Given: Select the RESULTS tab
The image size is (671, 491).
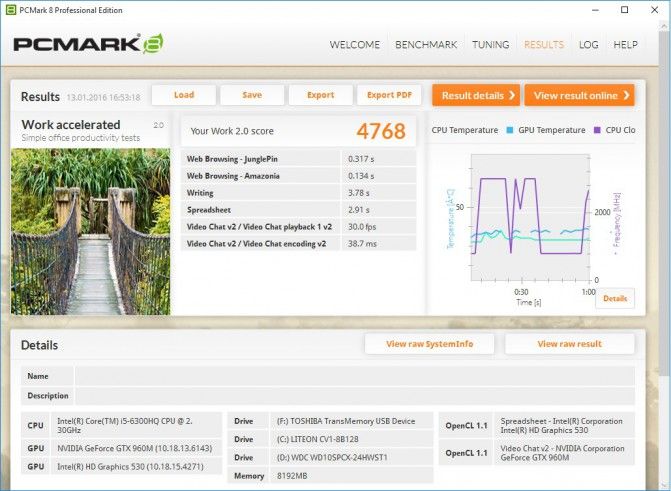Looking at the screenshot, I should pos(544,45).
